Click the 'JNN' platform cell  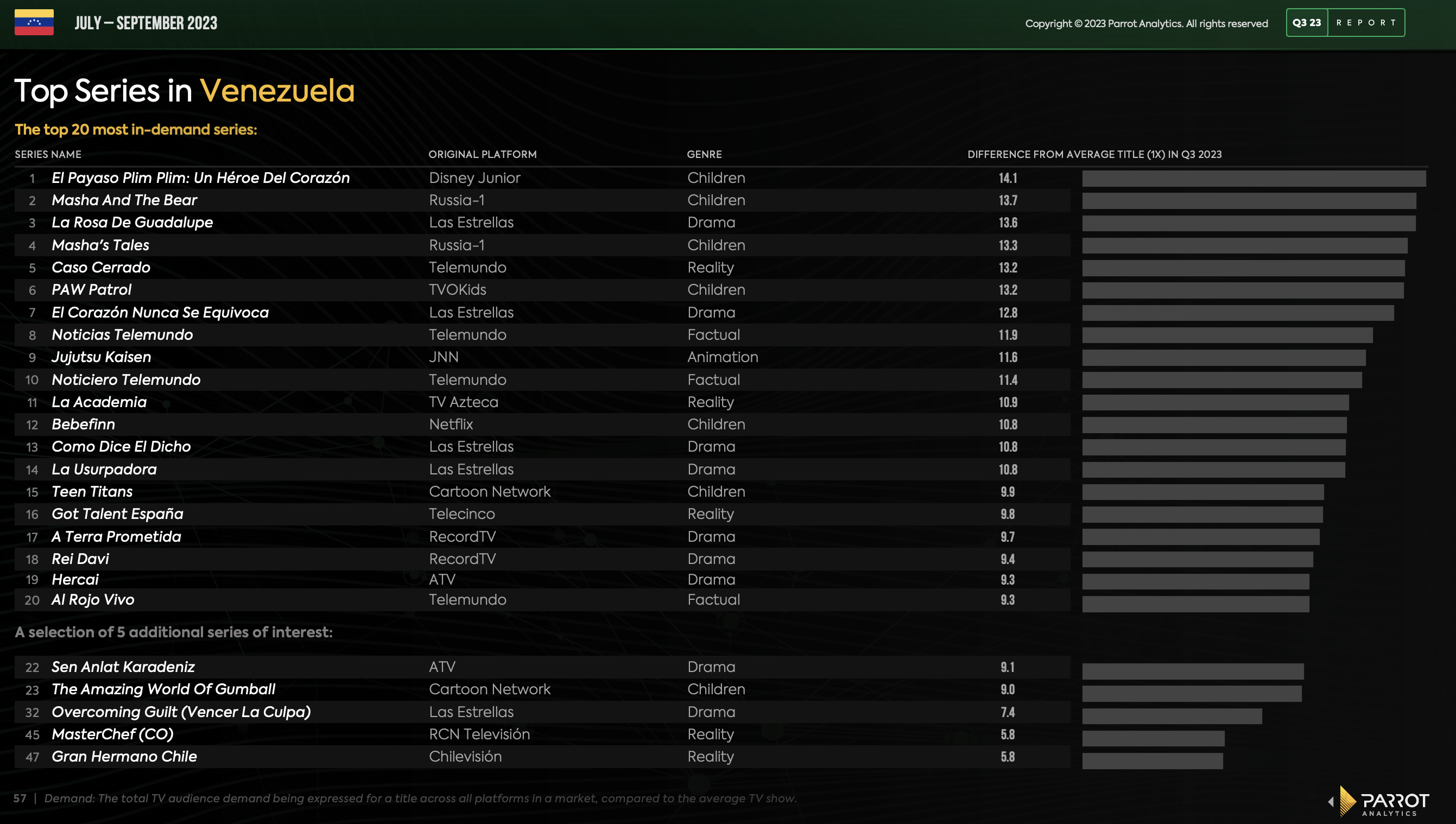[444, 357]
